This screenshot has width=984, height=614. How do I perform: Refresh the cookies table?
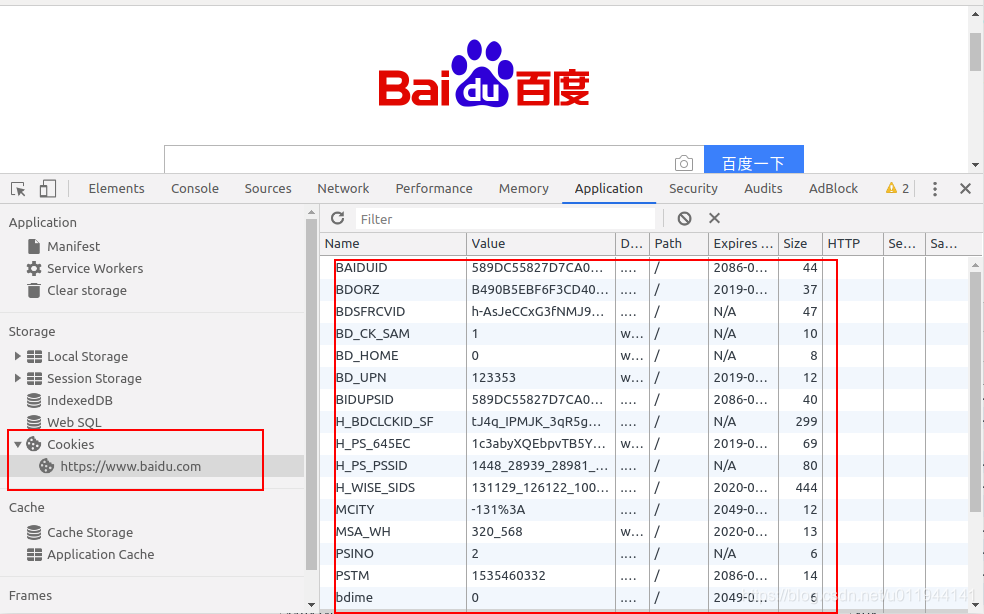[x=338, y=218]
